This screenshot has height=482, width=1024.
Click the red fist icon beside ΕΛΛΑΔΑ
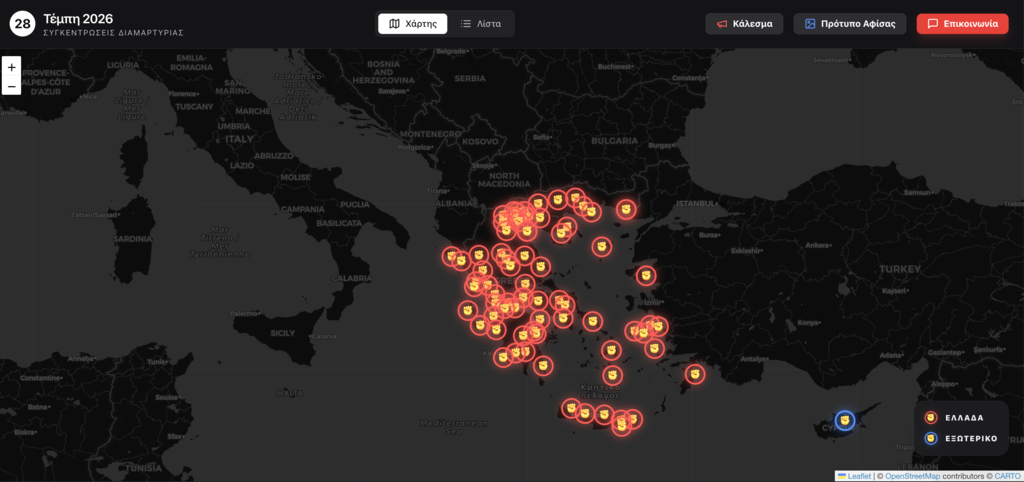pos(931,418)
